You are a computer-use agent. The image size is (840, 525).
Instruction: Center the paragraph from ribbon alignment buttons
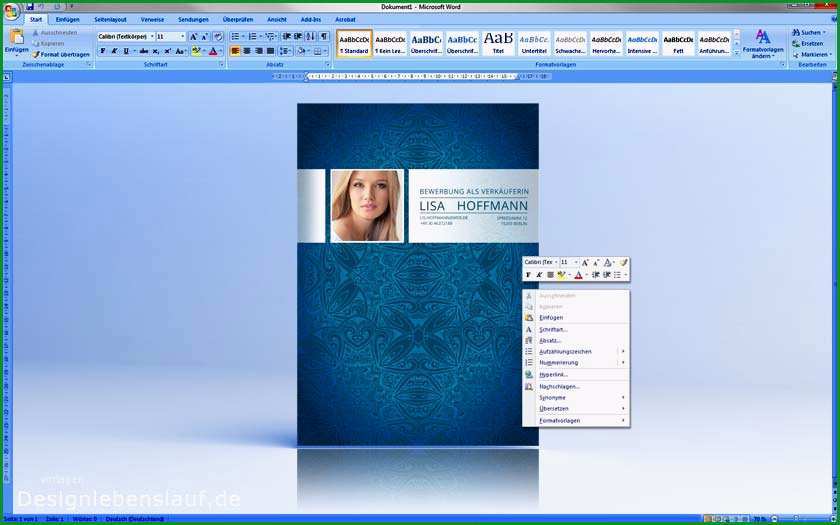click(247, 51)
